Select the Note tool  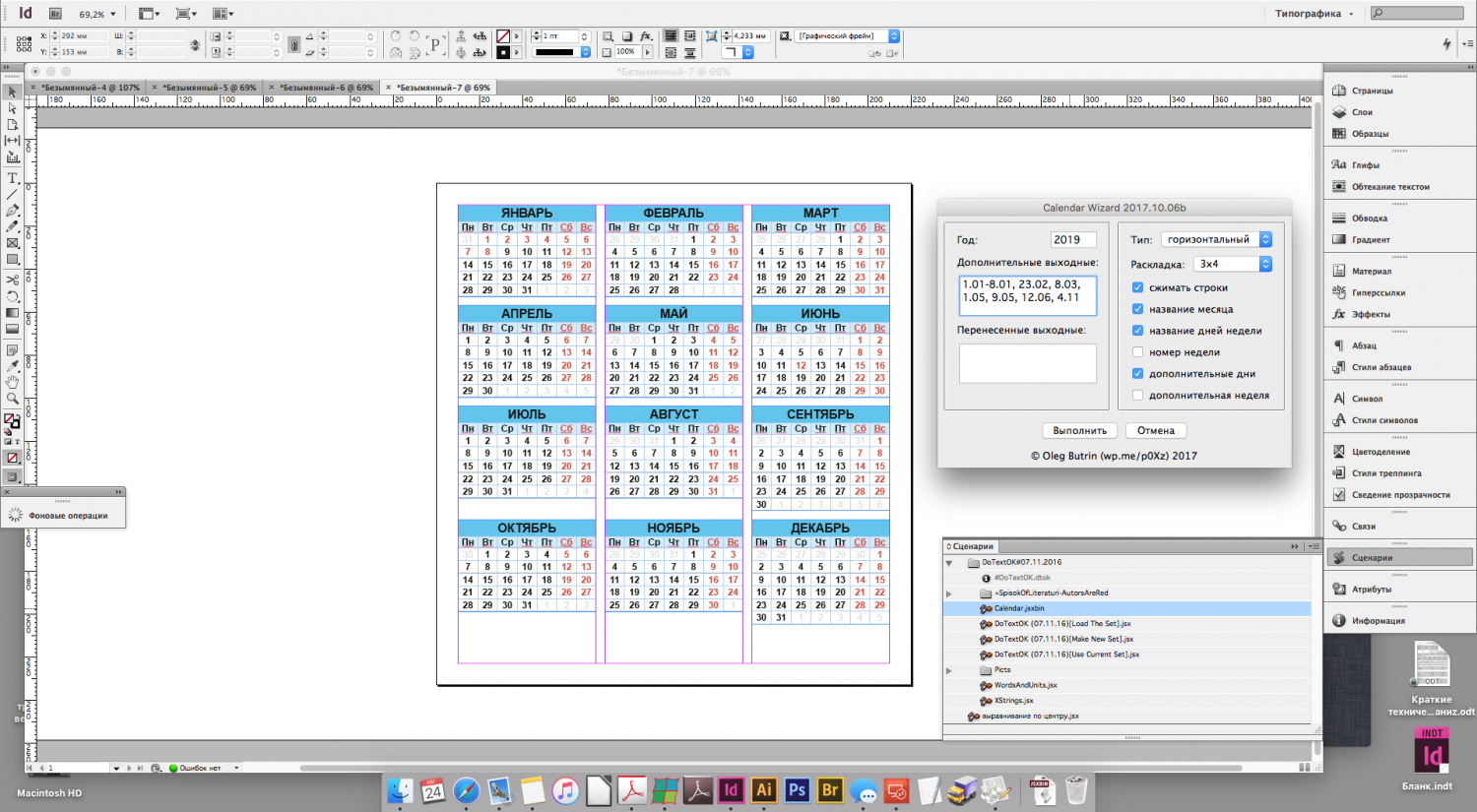(13, 350)
